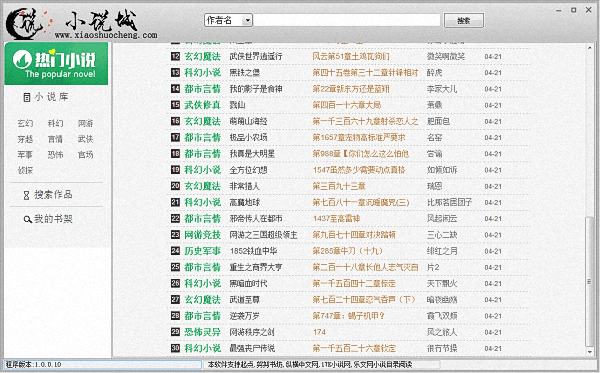Select the 穿越 category in sidebar

[25, 139]
